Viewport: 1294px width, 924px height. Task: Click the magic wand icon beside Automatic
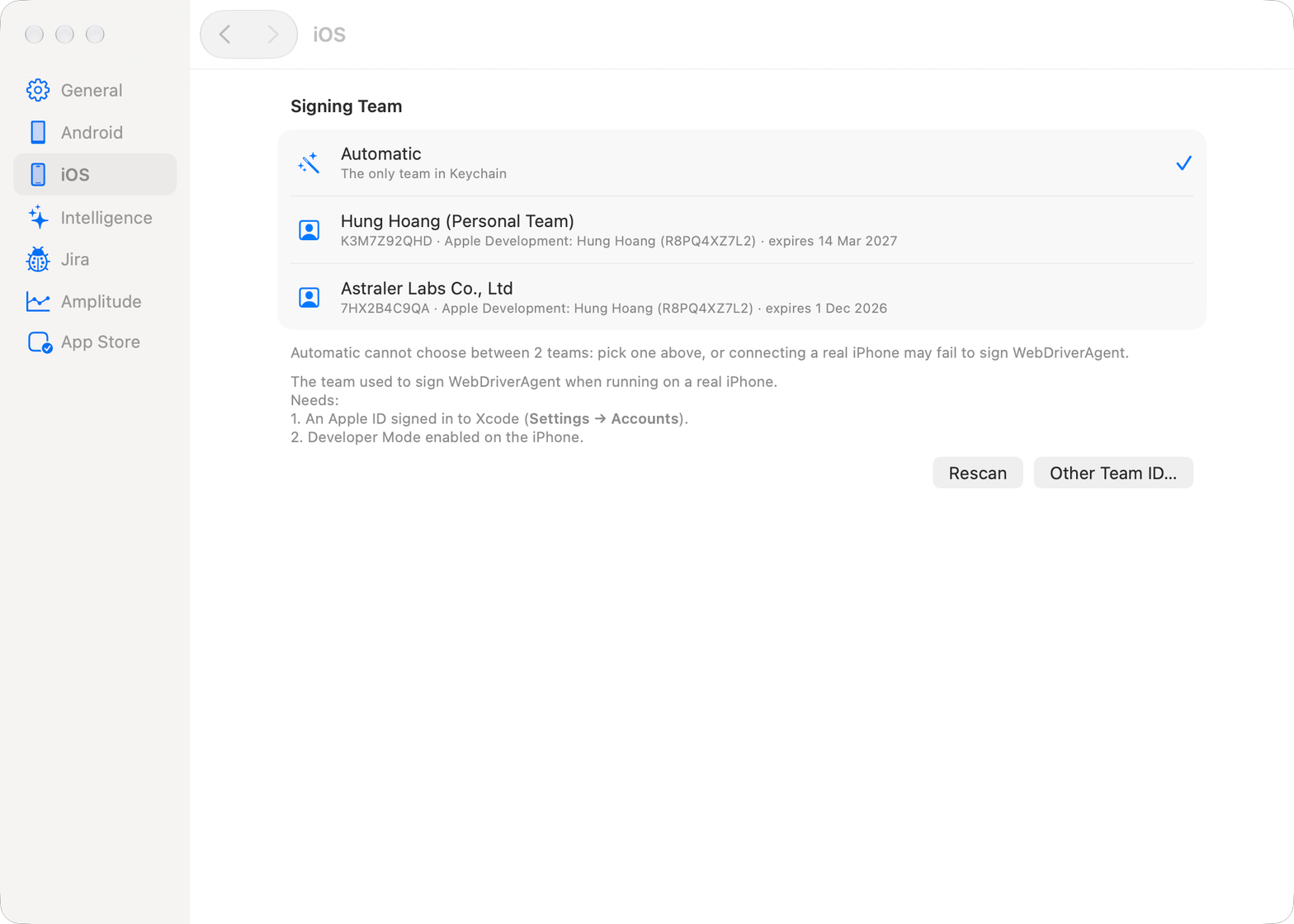coord(309,163)
